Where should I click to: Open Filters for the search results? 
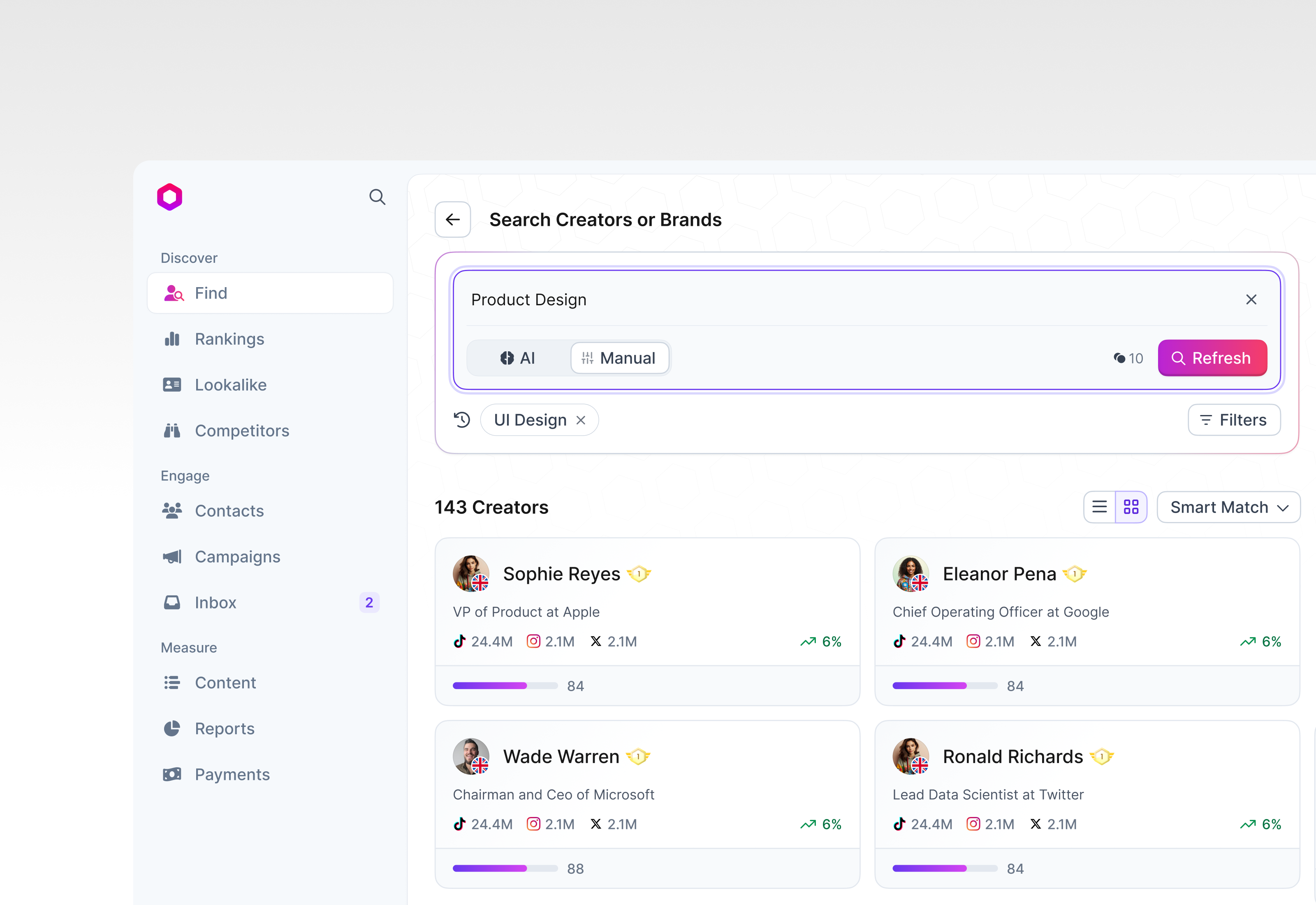point(1234,420)
